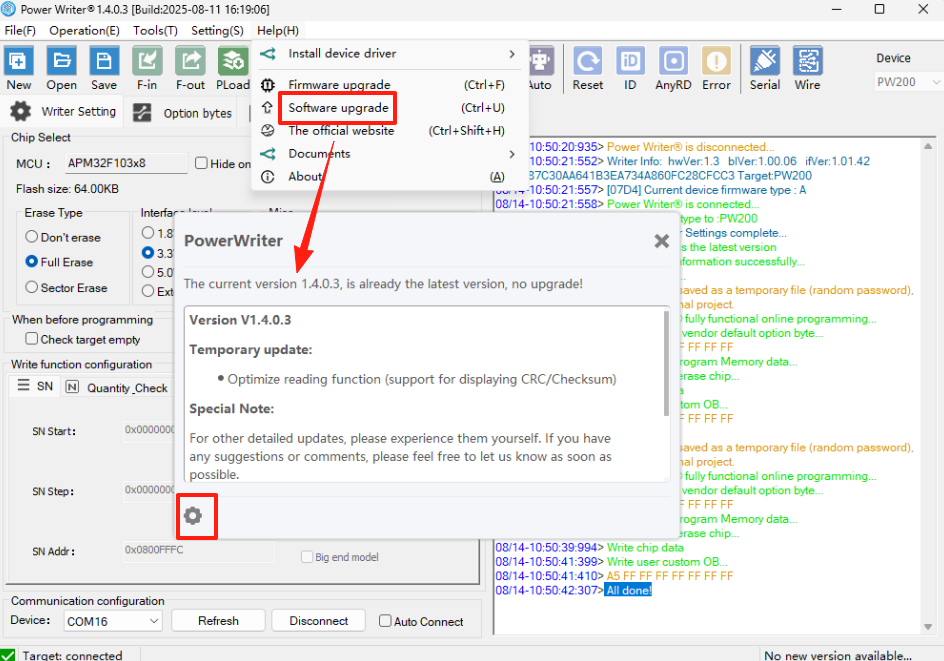944x661 pixels.
Task: Click the Open file toolbar icon
Action: (x=61, y=61)
